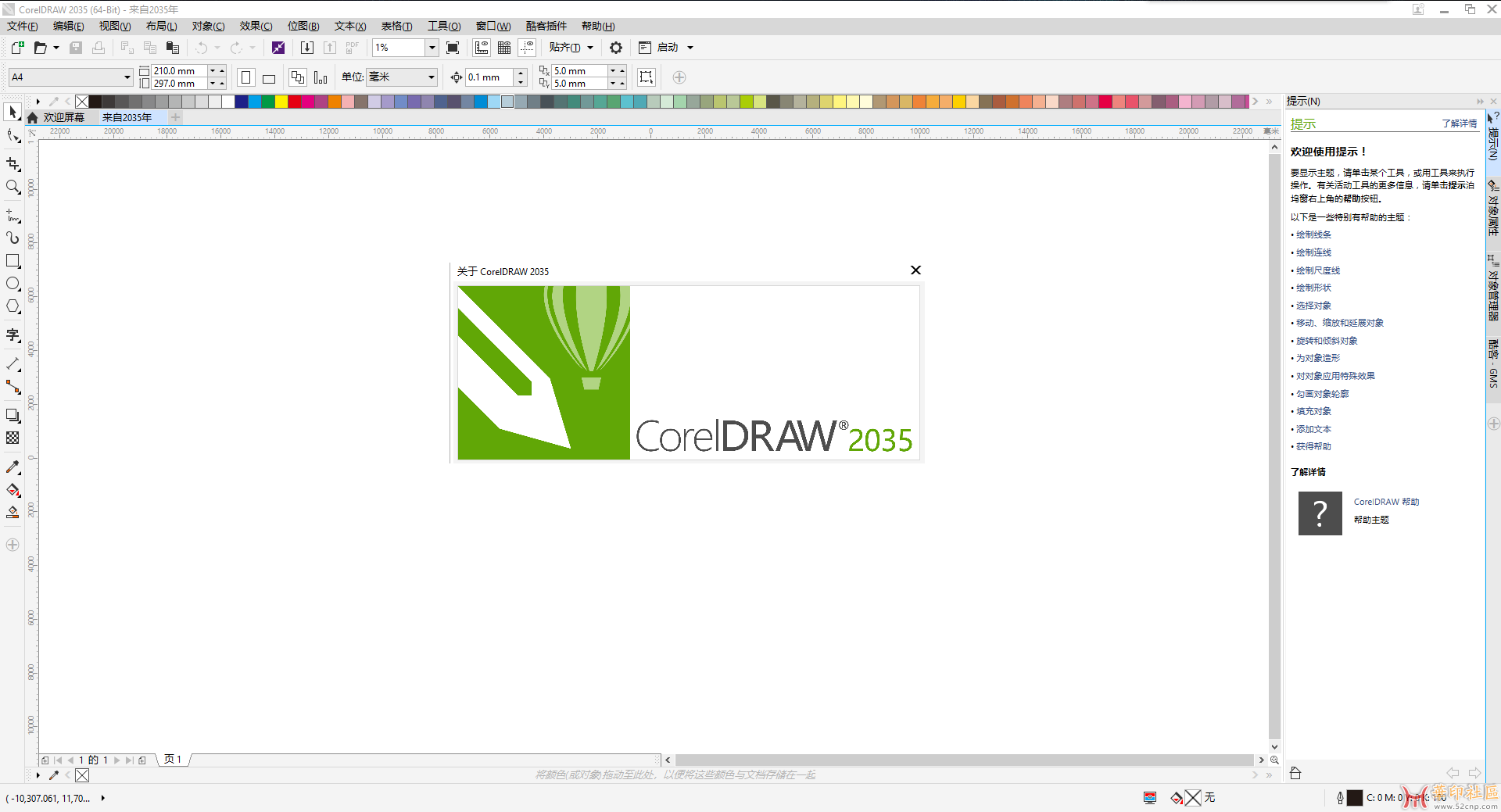Open the 填充对象 hint link
The width and height of the screenshot is (1501, 812).
tap(1313, 411)
